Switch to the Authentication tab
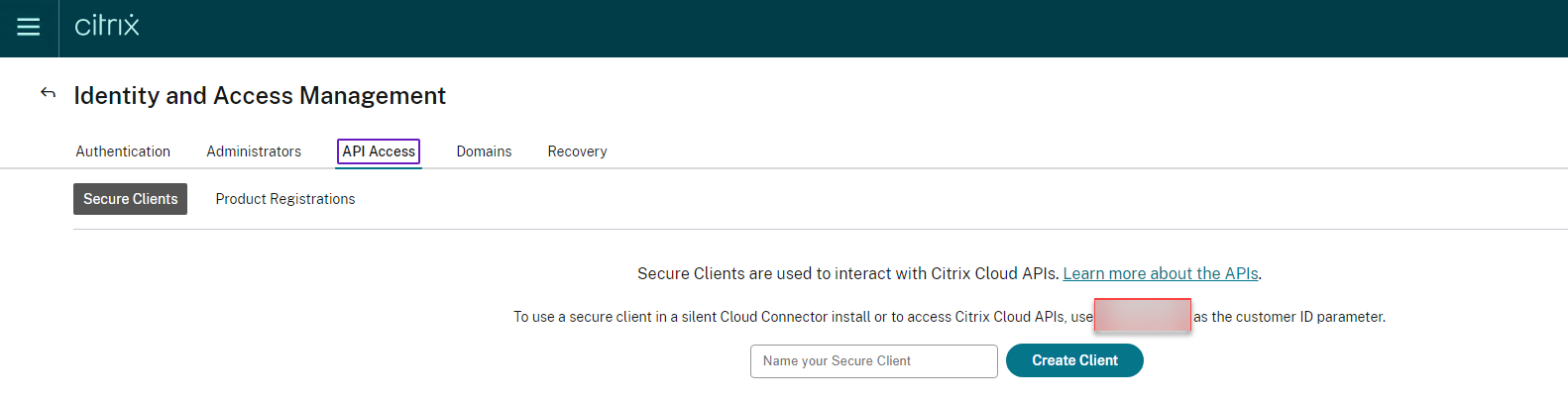 (x=123, y=151)
